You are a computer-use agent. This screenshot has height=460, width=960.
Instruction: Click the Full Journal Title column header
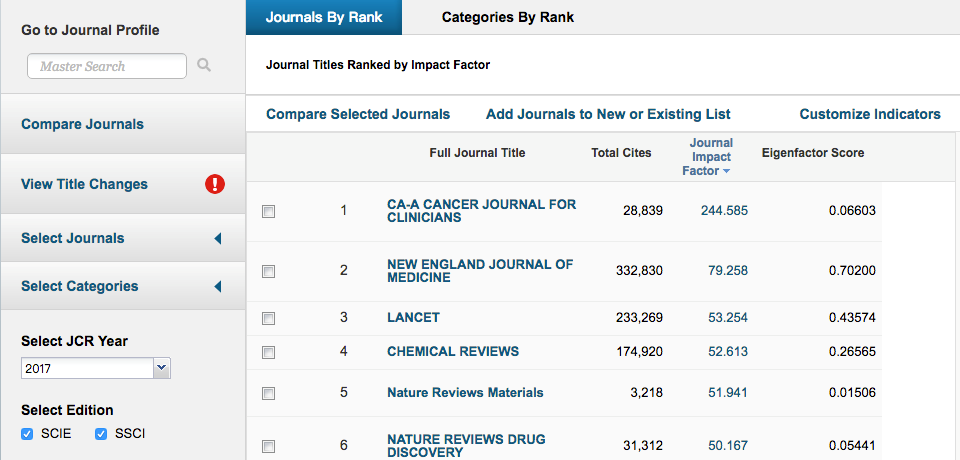(x=477, y=153)
